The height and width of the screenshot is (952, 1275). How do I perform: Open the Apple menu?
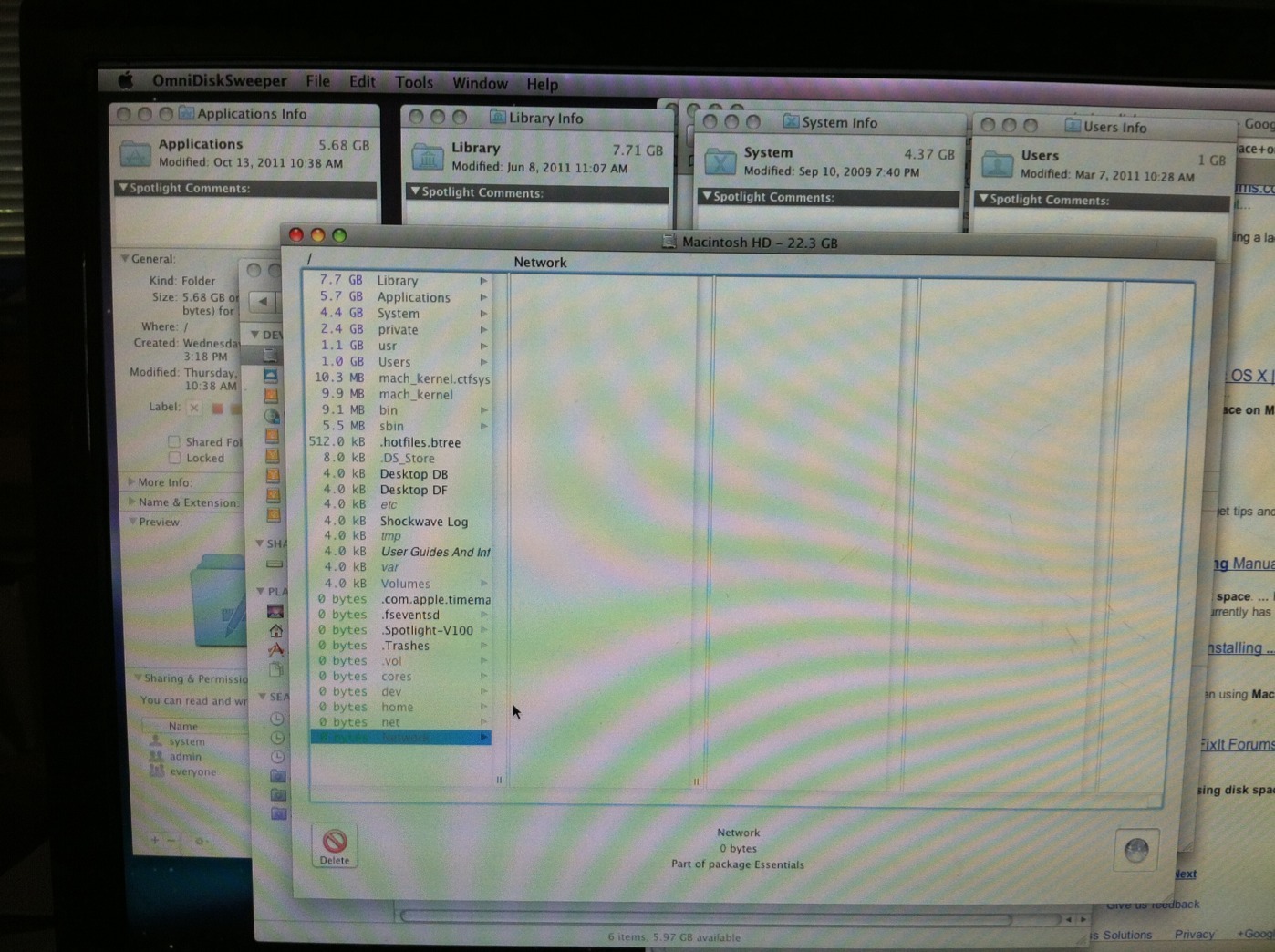point(126,80)
